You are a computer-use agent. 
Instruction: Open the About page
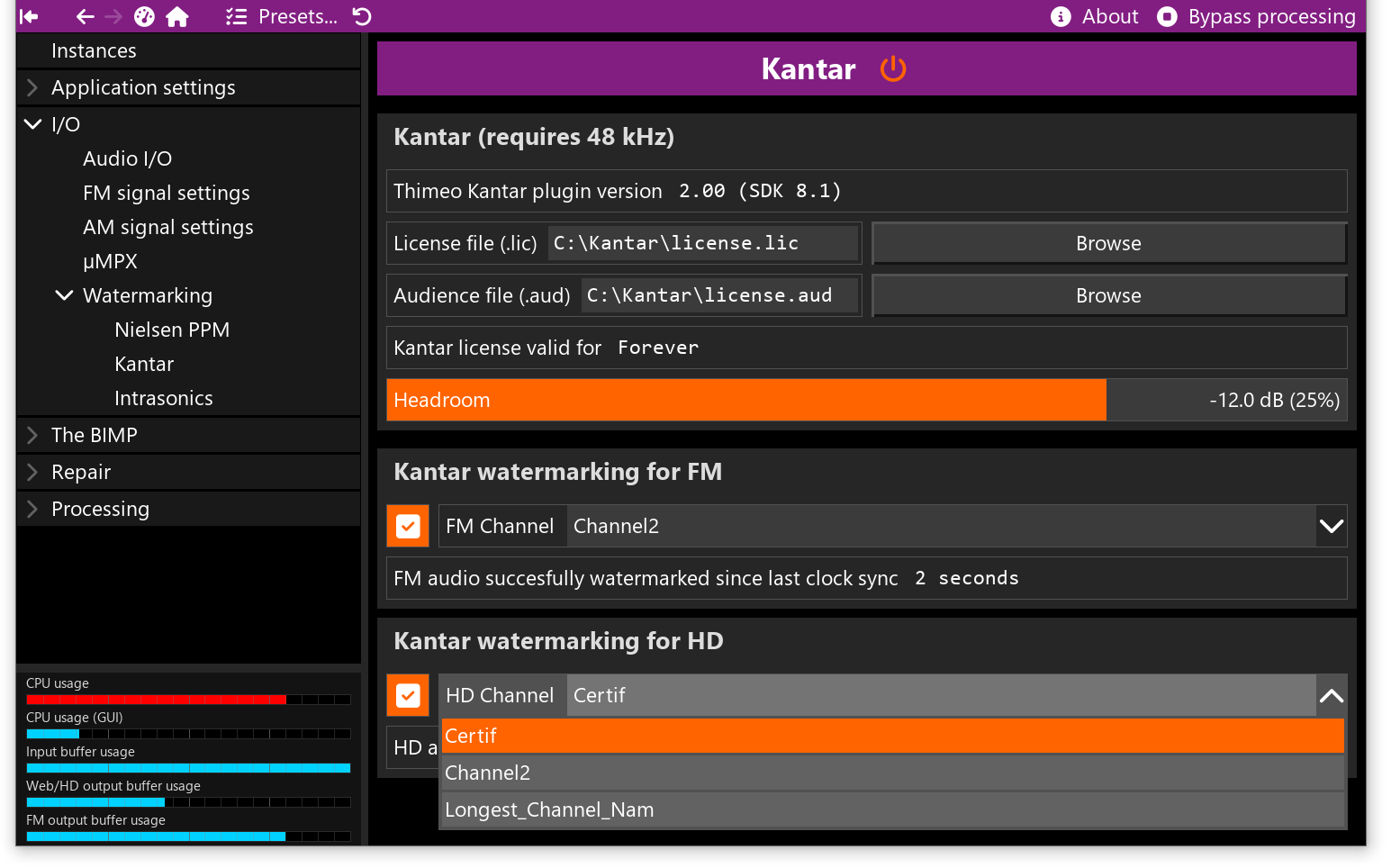[1110, 16]
